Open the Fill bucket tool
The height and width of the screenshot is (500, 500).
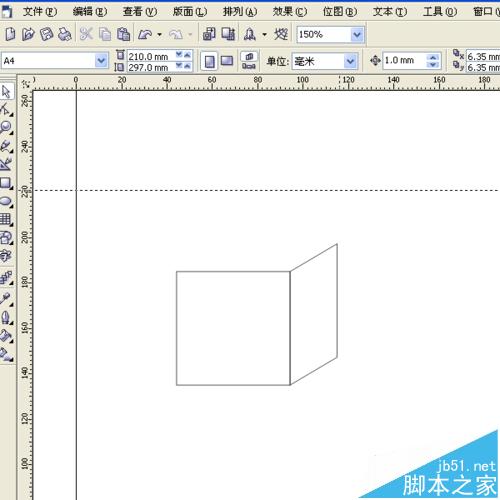click(6, 336)
